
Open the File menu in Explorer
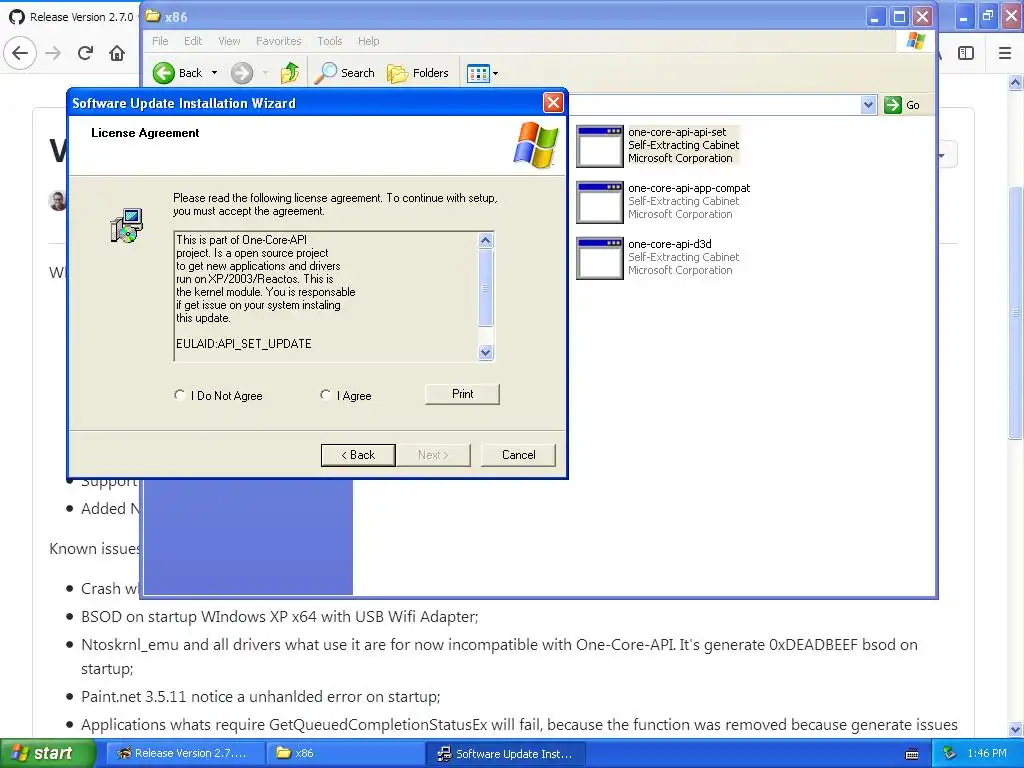(160, 40)
